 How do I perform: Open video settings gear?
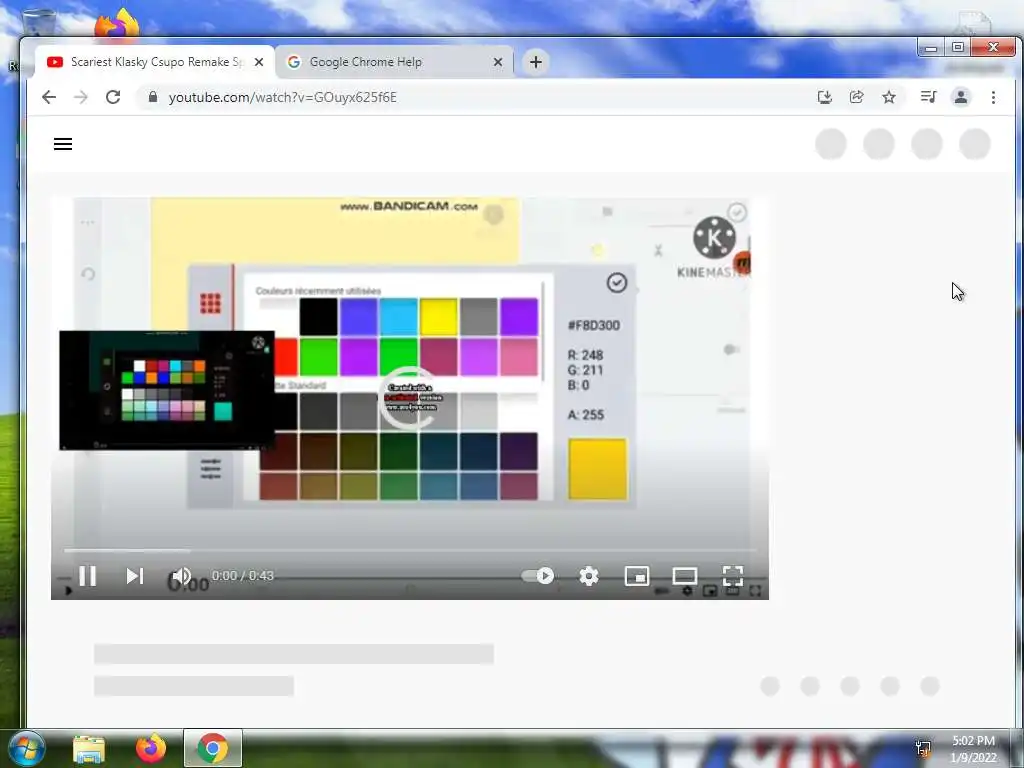(x=588, y=575)
